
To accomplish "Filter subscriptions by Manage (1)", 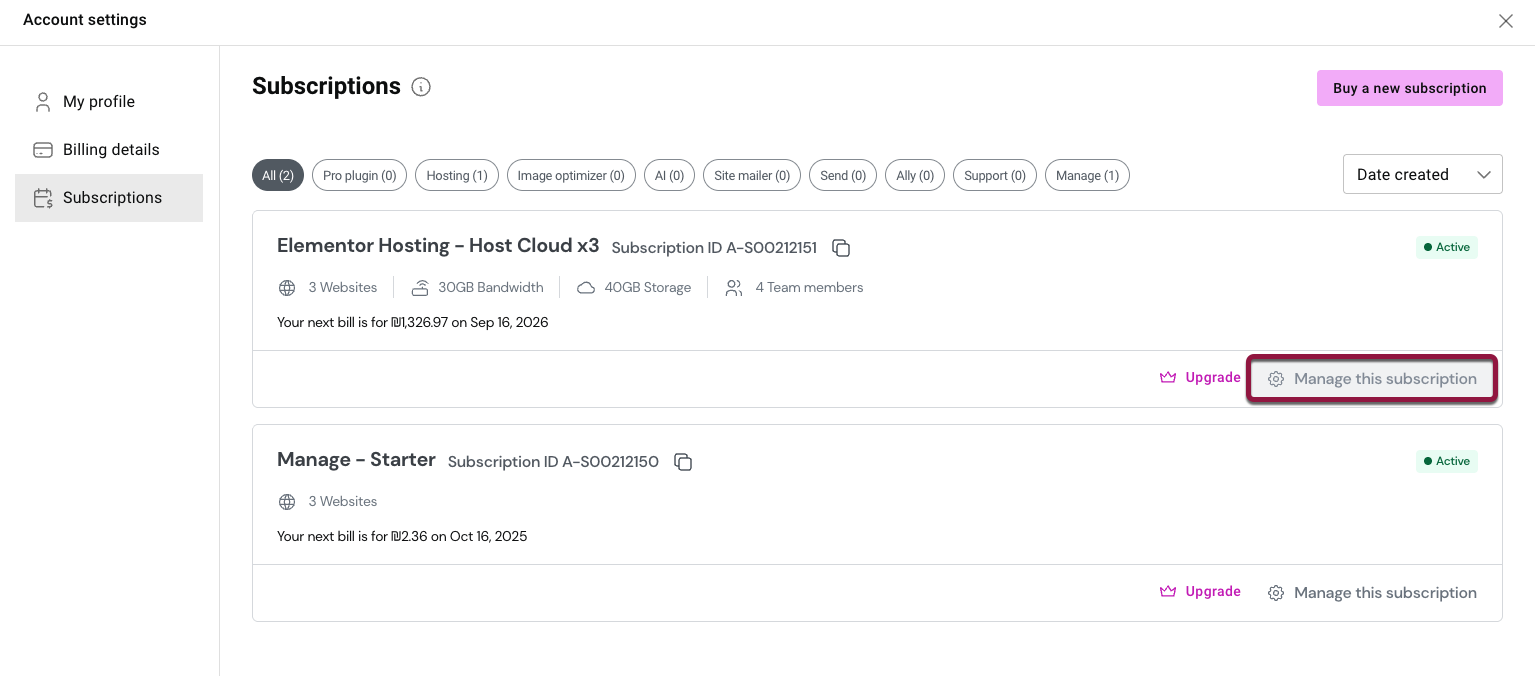I will point(1087,175).
